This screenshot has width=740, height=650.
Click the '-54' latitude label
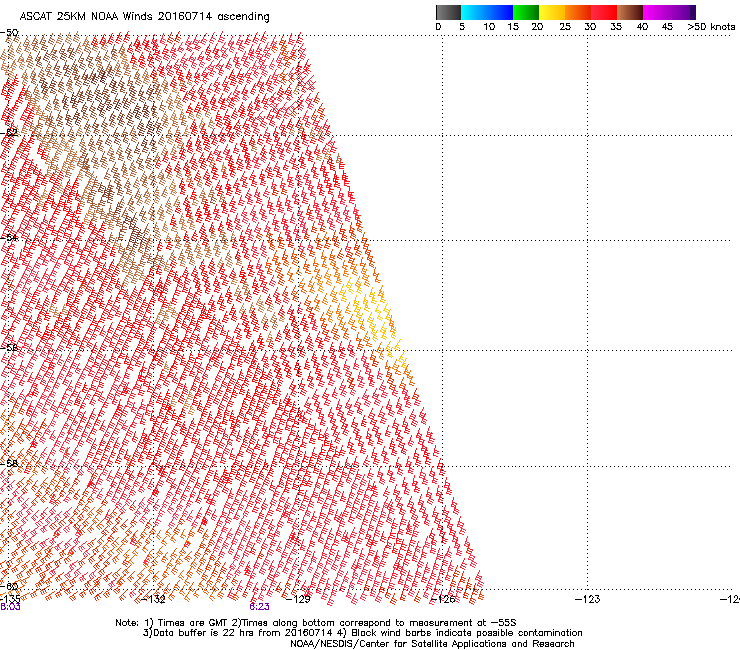[x=9, y=237]
